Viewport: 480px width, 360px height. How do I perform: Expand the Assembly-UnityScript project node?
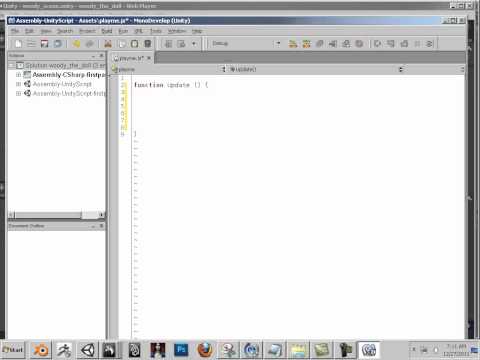(18, 84)
